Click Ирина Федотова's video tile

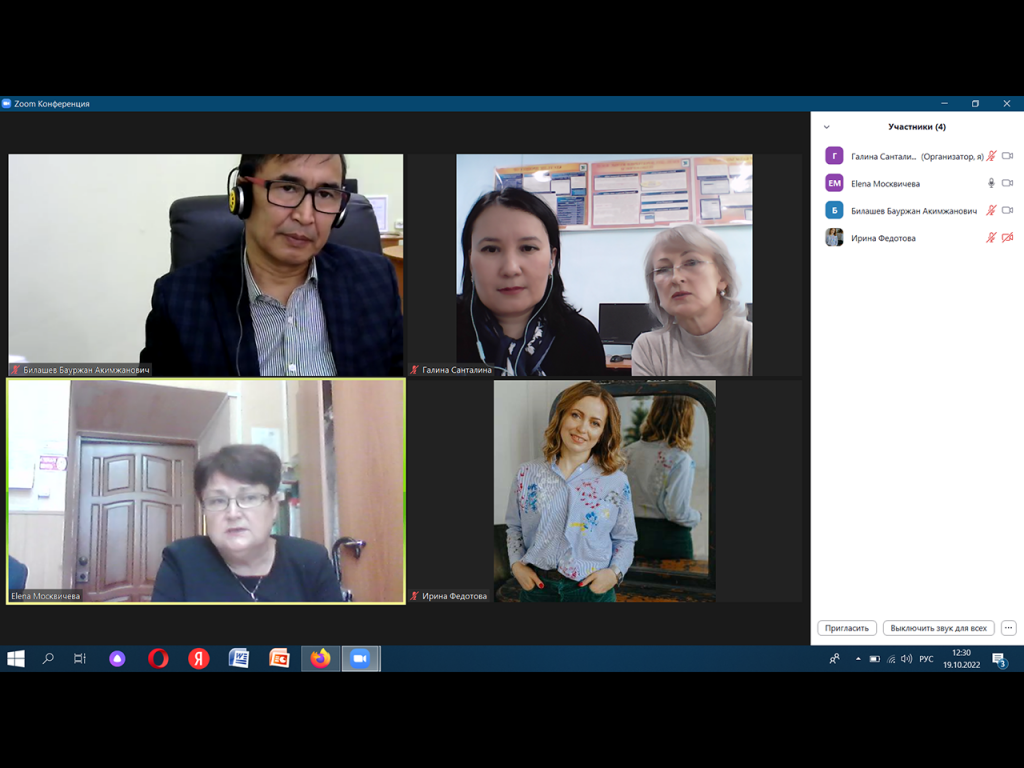coord(604,490)
